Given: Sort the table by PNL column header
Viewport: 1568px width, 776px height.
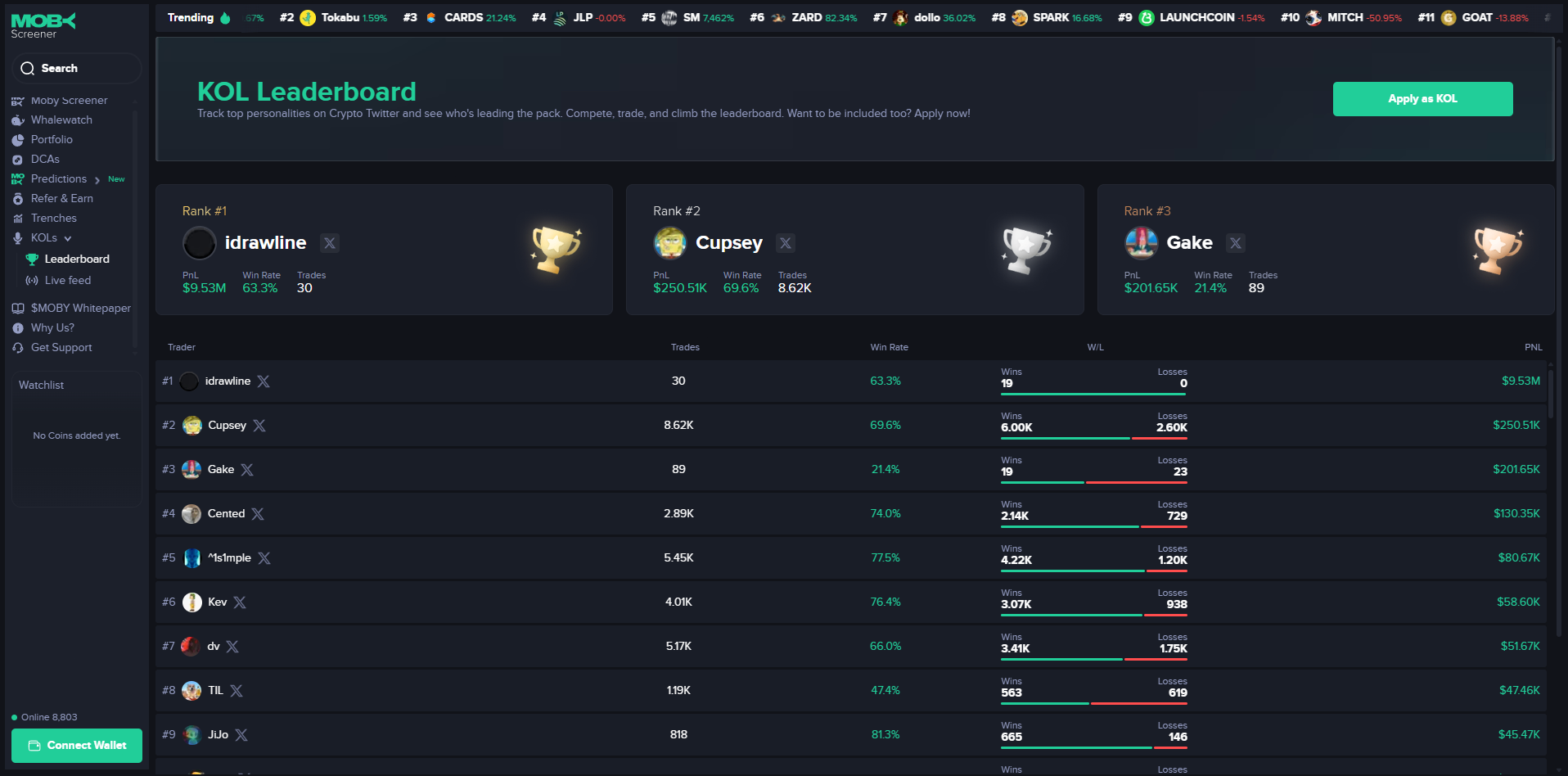Looking at the screenshot, I should coord(1533,347).
